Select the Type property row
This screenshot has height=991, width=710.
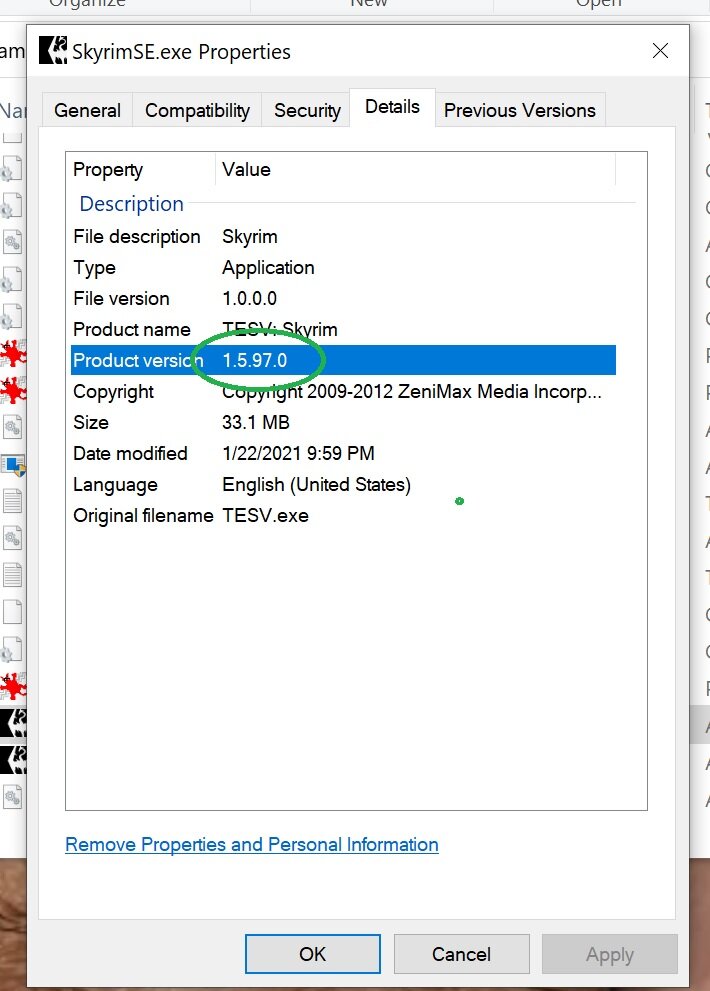pyautogui.click(x=343, y=267)
